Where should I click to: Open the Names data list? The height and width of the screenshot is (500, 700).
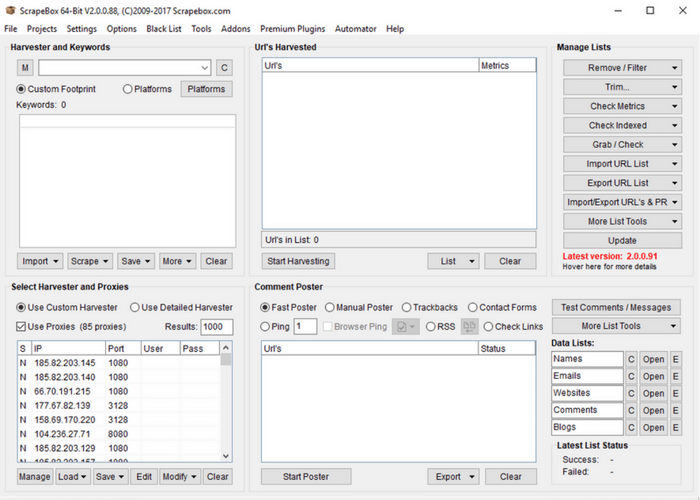[x=654, y=359]
